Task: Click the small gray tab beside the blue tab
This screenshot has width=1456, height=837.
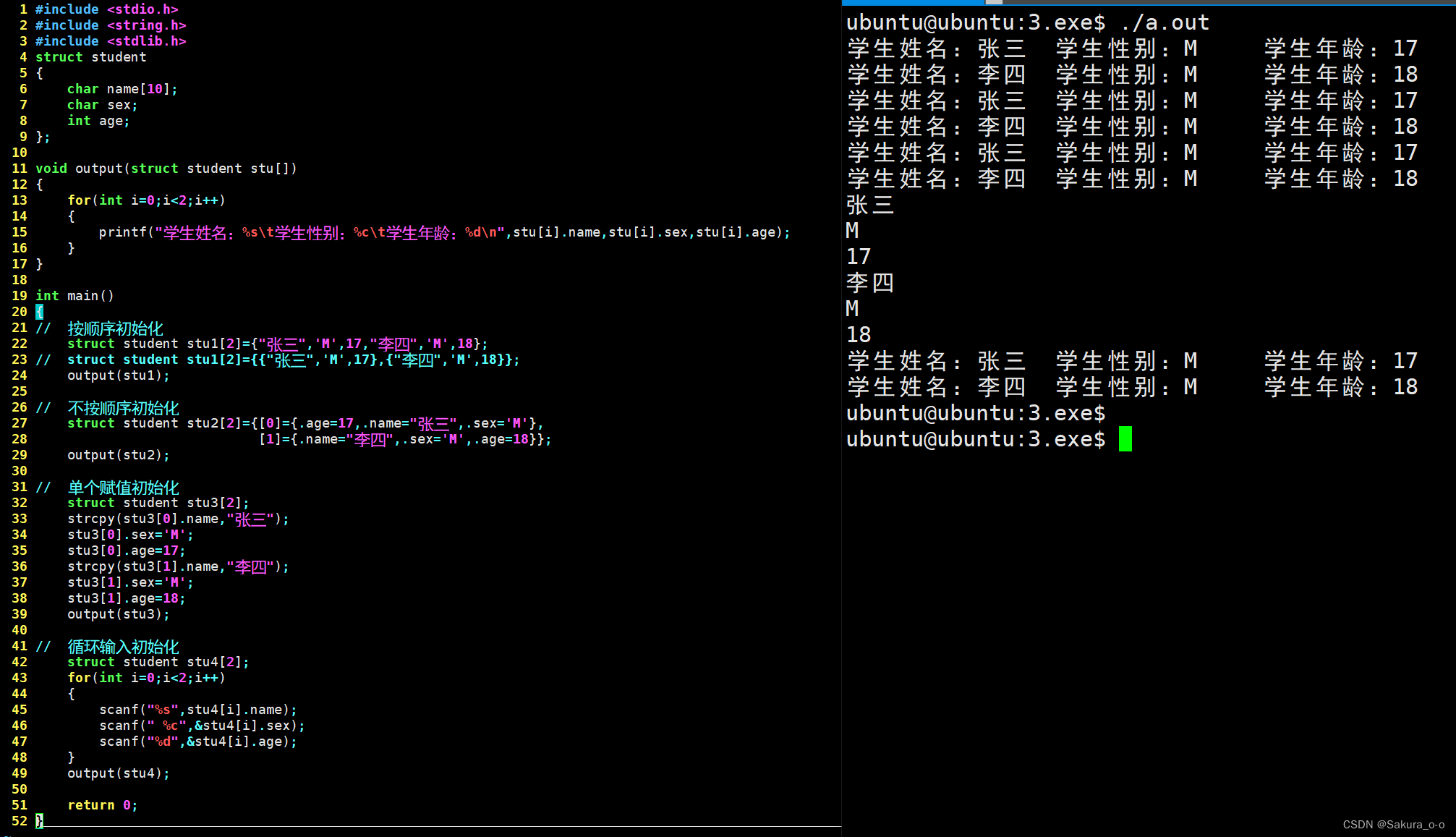Action: (x=994, y=2)
